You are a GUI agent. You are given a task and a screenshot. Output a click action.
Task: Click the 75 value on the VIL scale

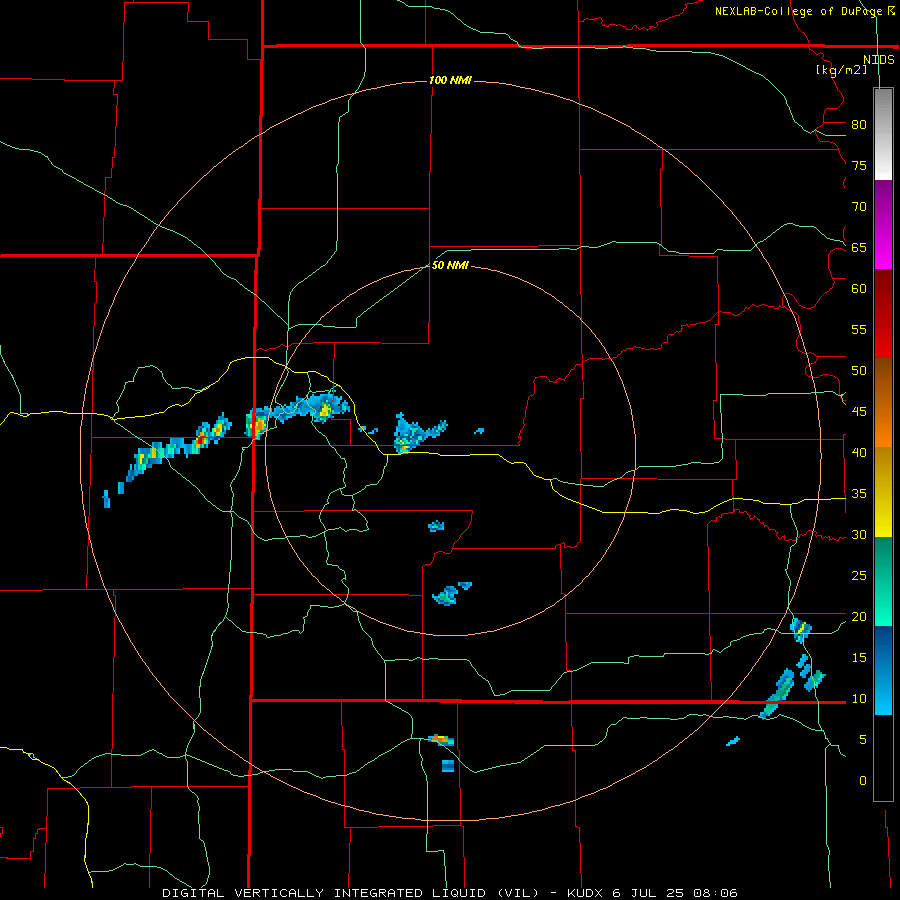tap(859, 165)
